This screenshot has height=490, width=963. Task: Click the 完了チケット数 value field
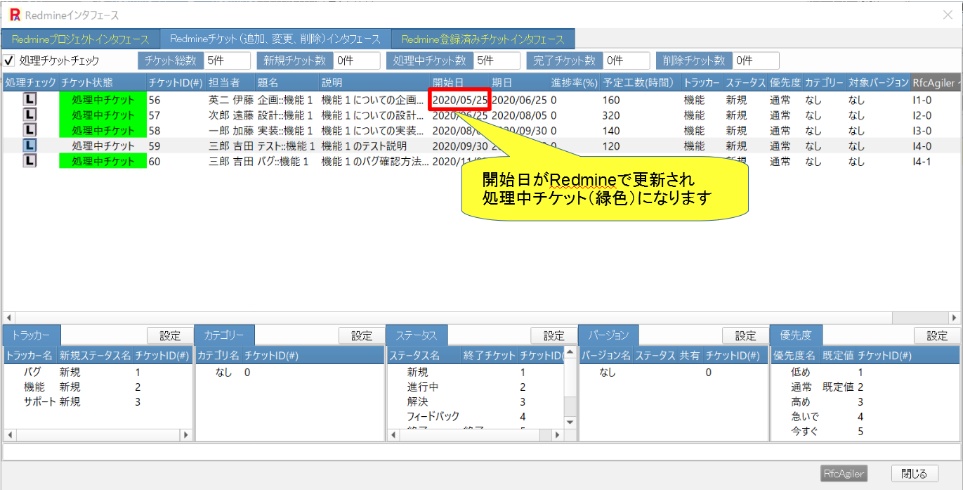626,61
